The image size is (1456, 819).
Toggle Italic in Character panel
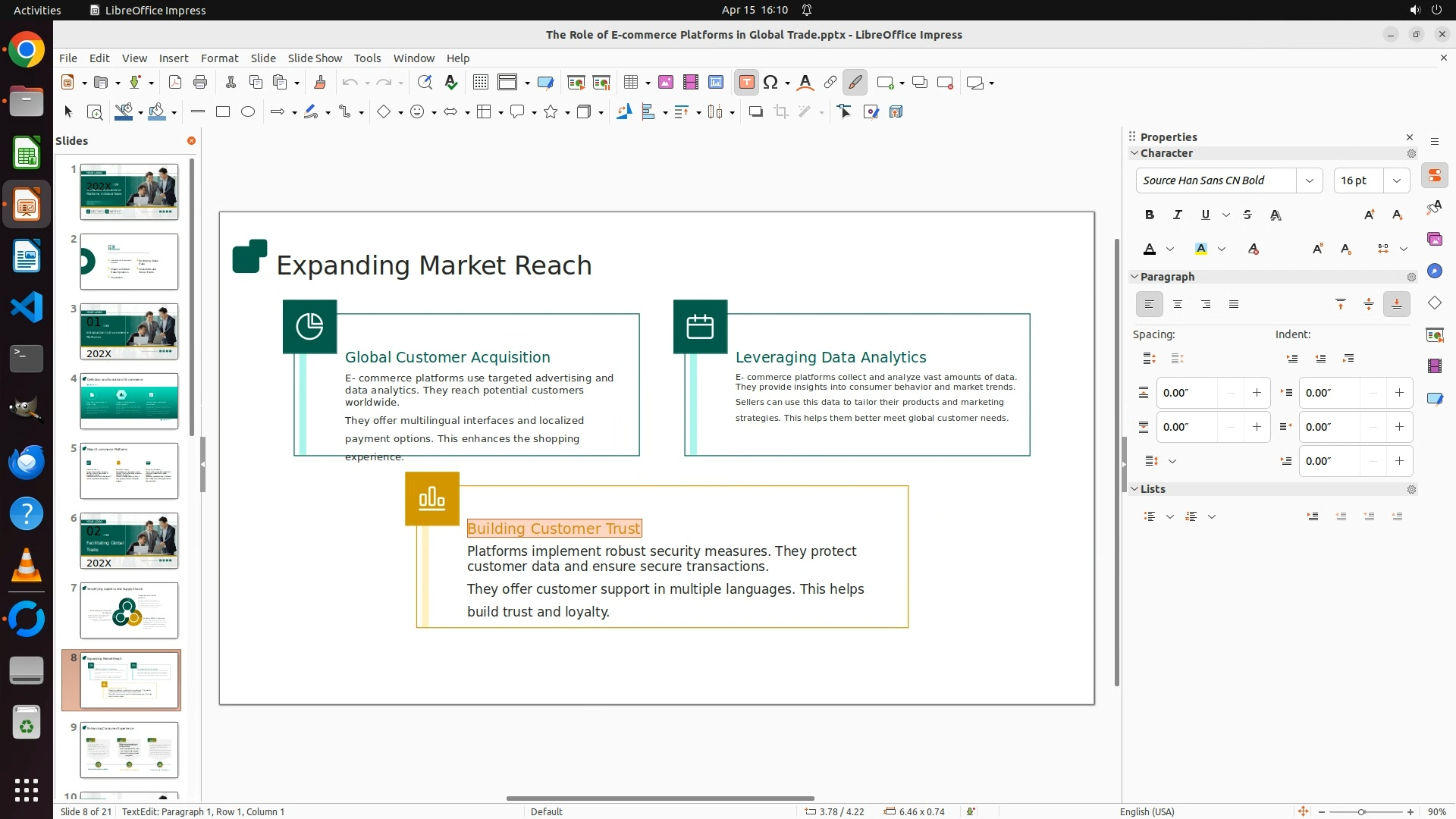[1178, 215]
